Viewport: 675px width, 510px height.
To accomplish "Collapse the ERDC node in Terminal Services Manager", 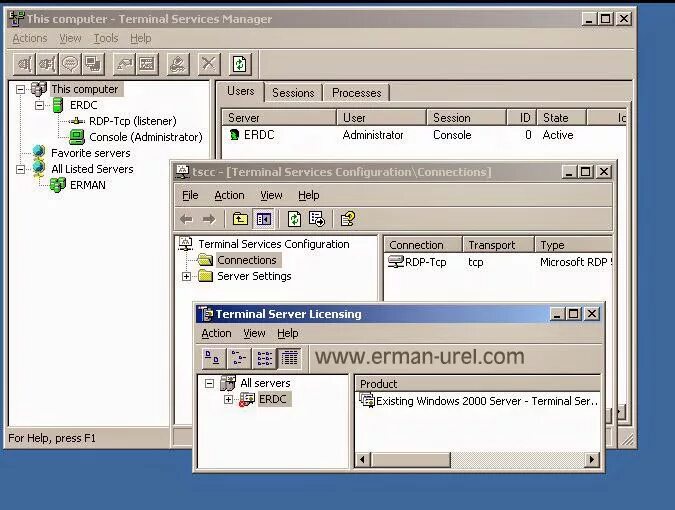I will [39, 105].
